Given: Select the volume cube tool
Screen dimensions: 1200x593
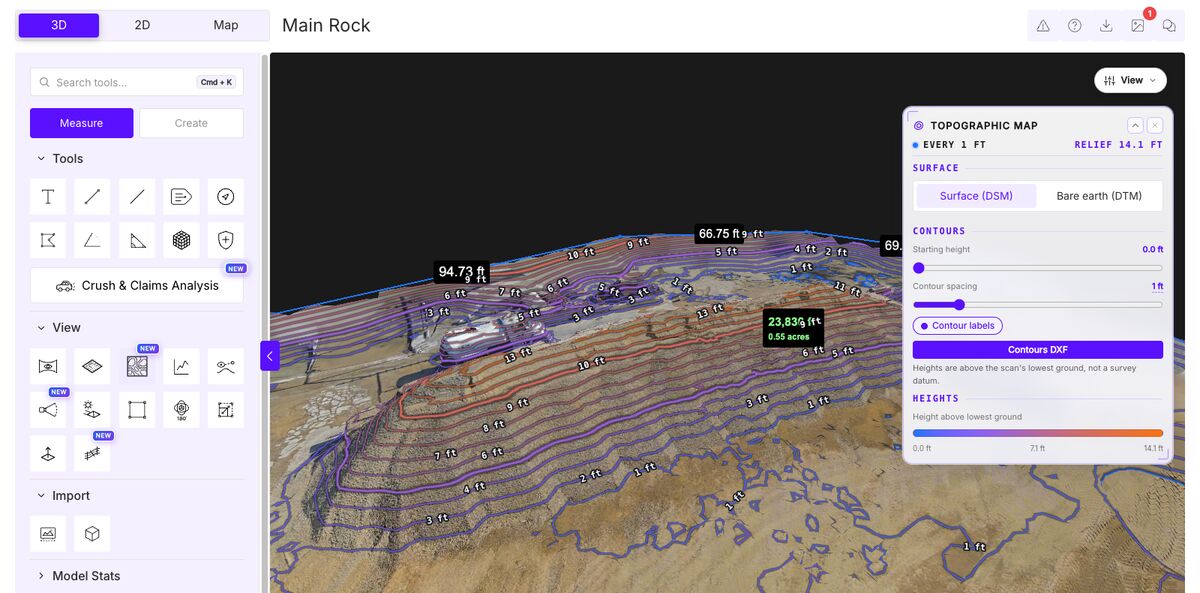Looking at the screenshot, I should click(181, 240).
